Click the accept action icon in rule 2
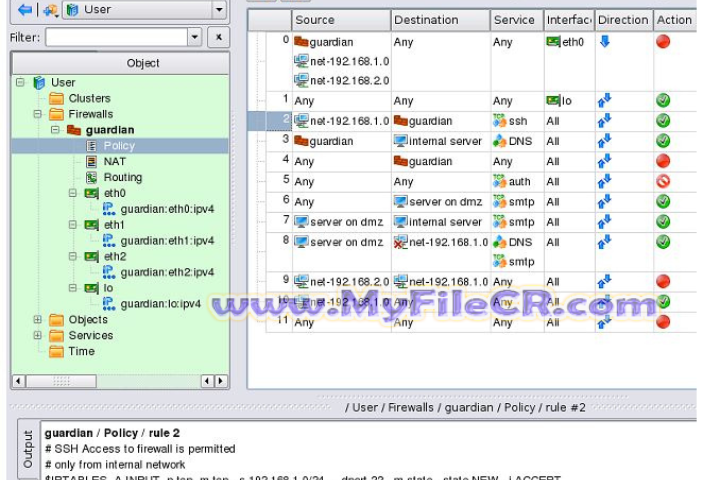 [663, 121]
